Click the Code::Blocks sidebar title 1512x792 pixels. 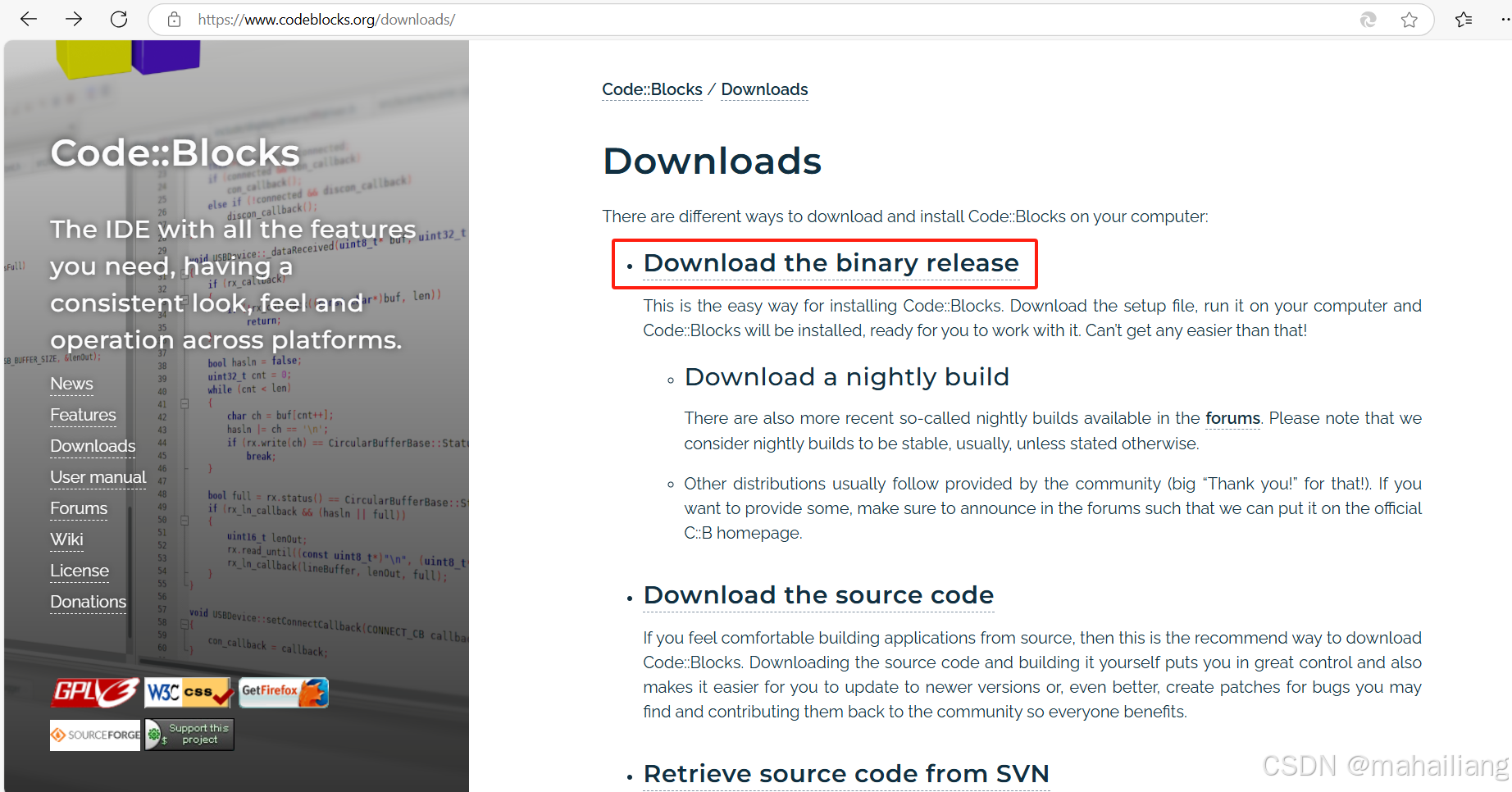coord(175,153)
